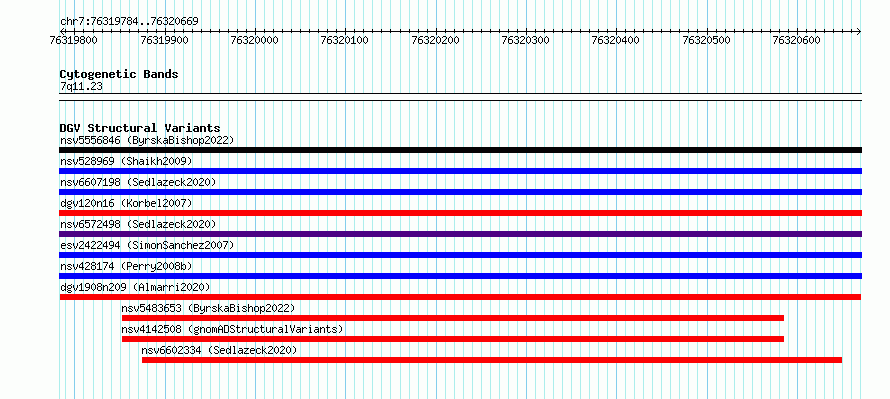Click ruler position 76320400
Viewport: 890px width, 399px height.
point(616,40)
